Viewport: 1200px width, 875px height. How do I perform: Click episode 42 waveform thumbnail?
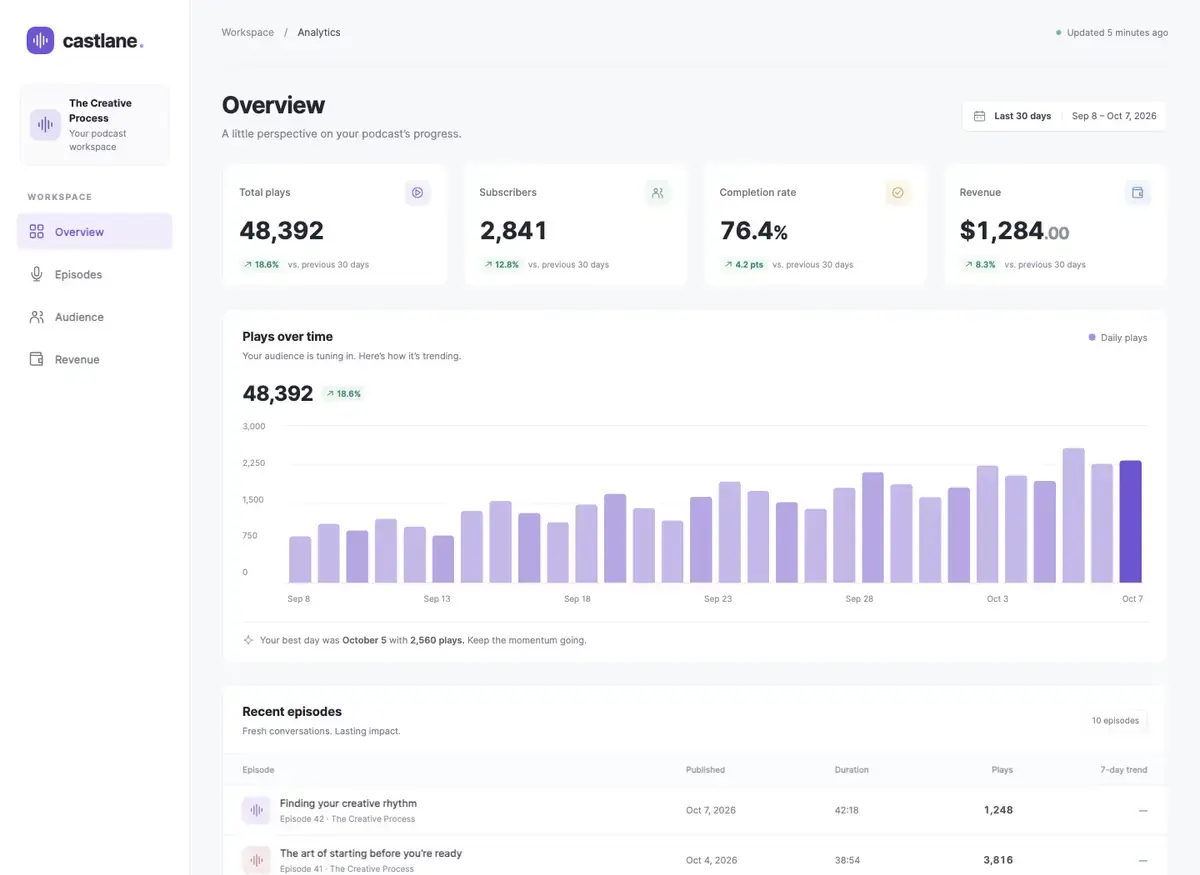(x=256, y=810)
